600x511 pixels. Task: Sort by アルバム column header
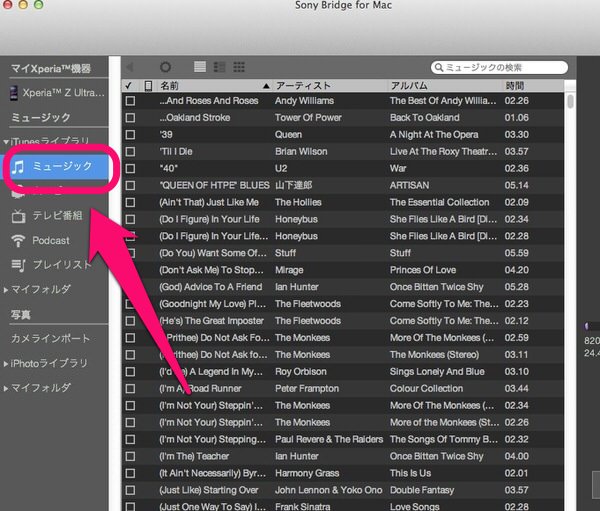[409, 86]
